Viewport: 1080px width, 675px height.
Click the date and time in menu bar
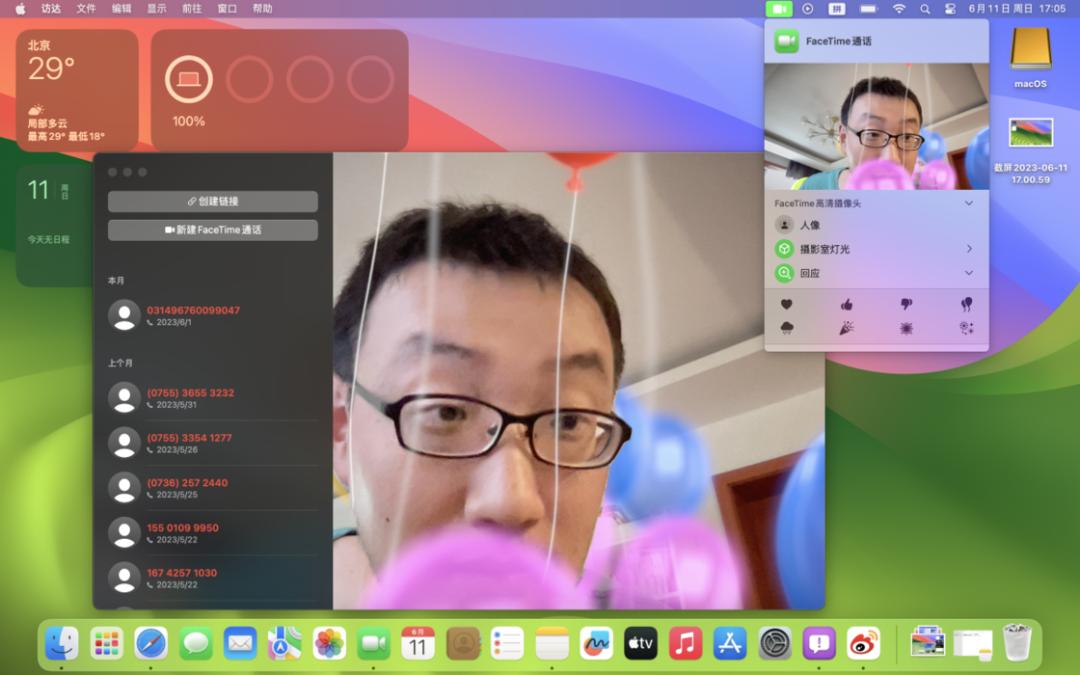[1017, 9]
